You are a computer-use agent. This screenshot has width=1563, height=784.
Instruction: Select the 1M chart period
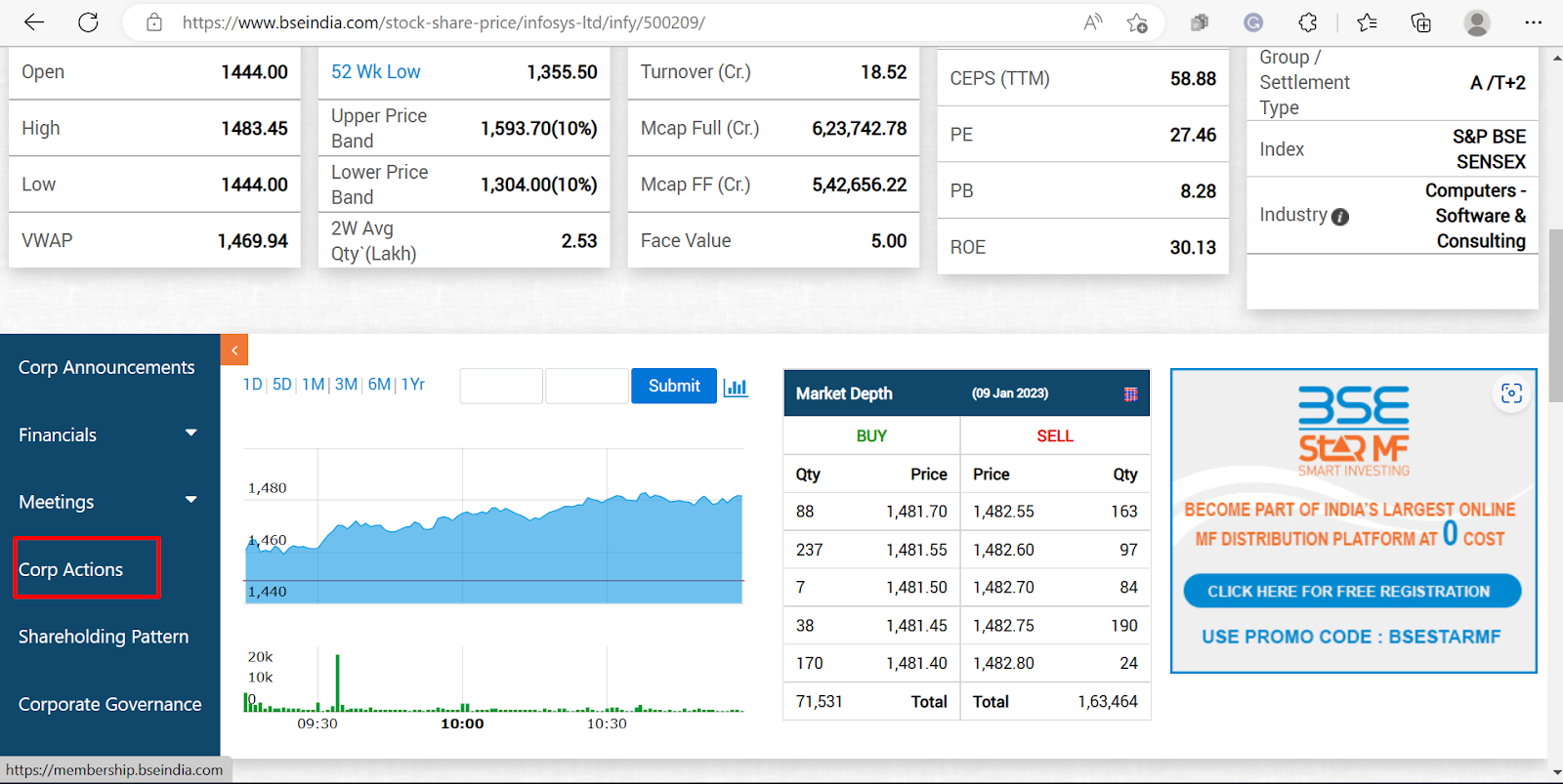(x=313, y=385)
